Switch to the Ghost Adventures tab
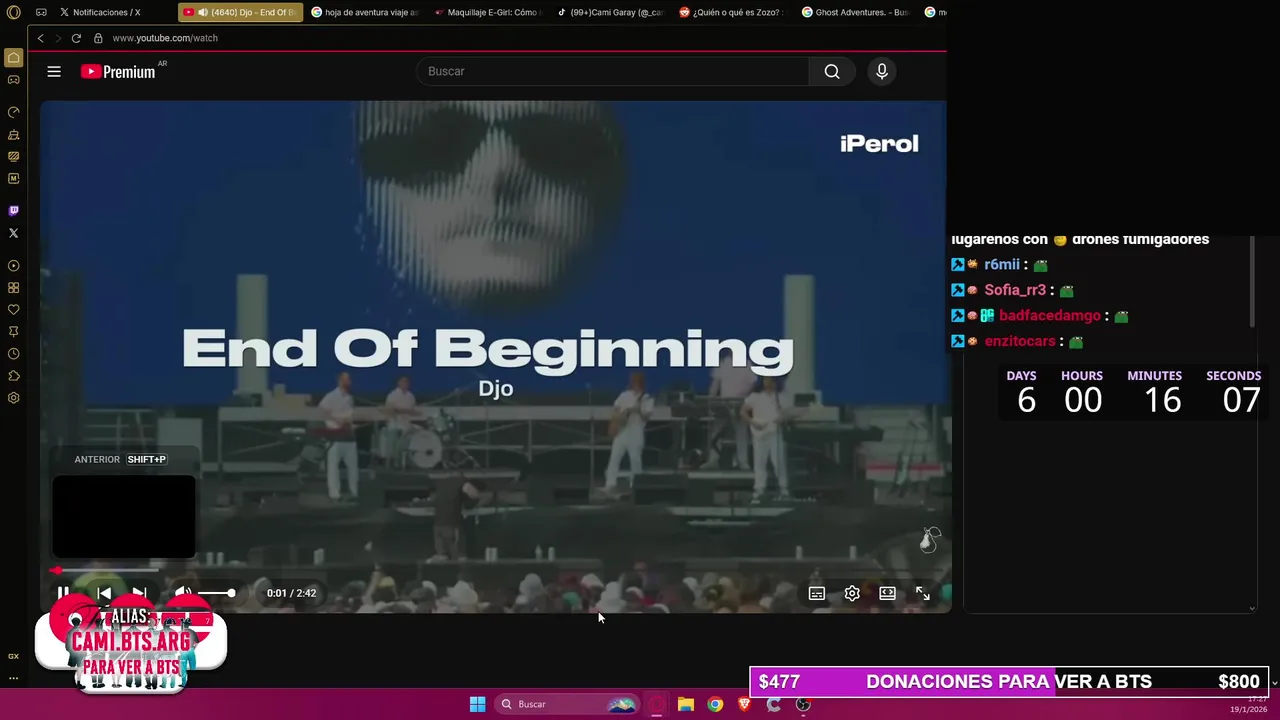1280x720 pixels. pyautogui.click(x=855, y=12)
